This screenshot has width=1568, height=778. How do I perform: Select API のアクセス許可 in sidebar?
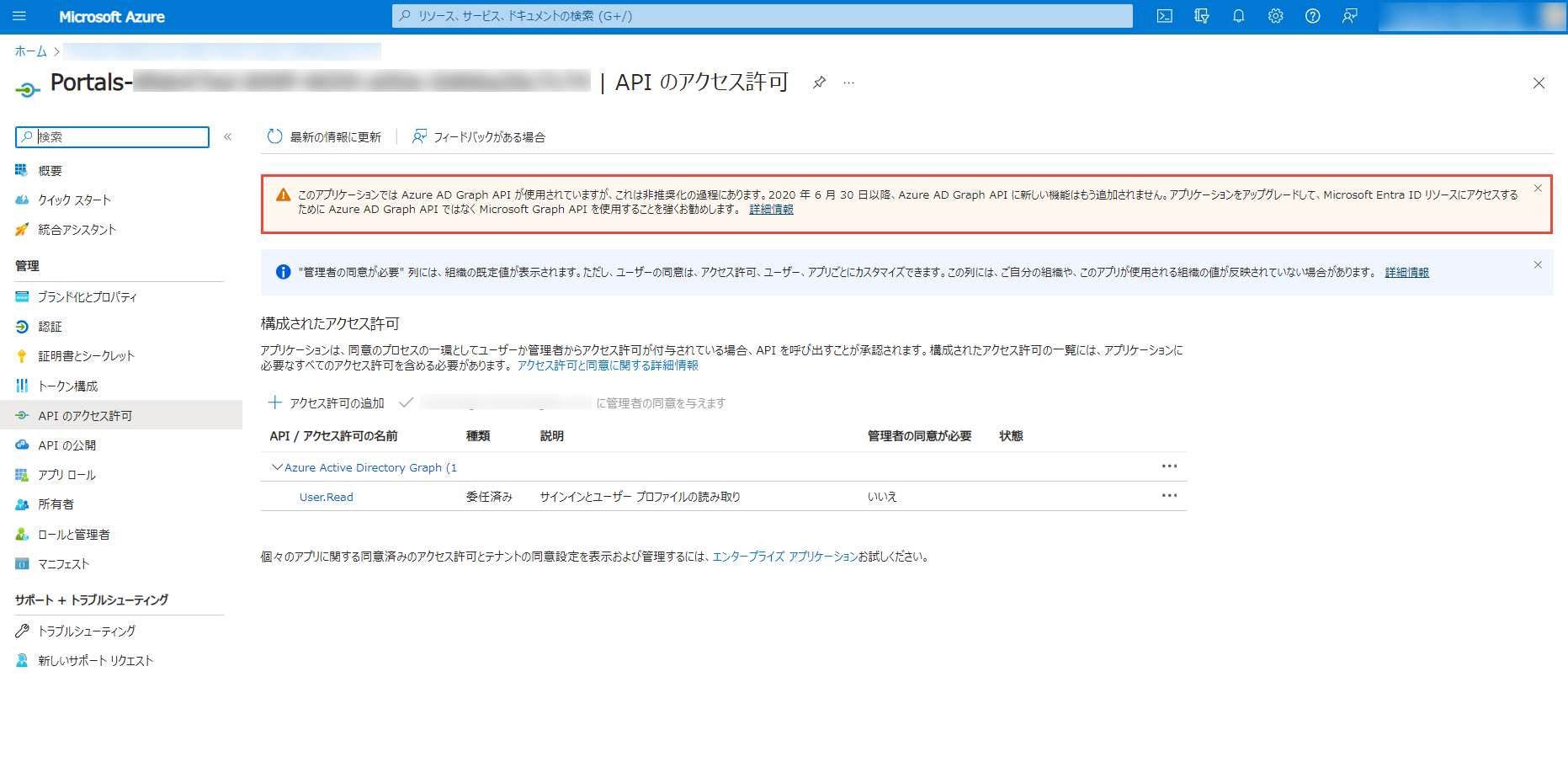121,415
